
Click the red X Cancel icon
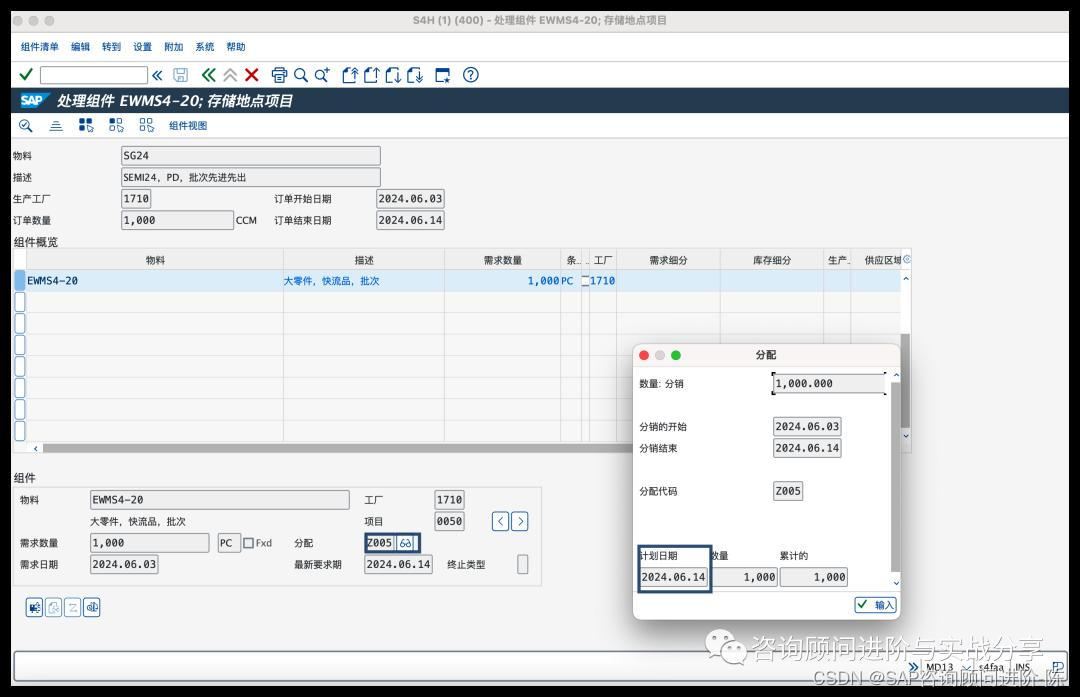click(252, 75)
